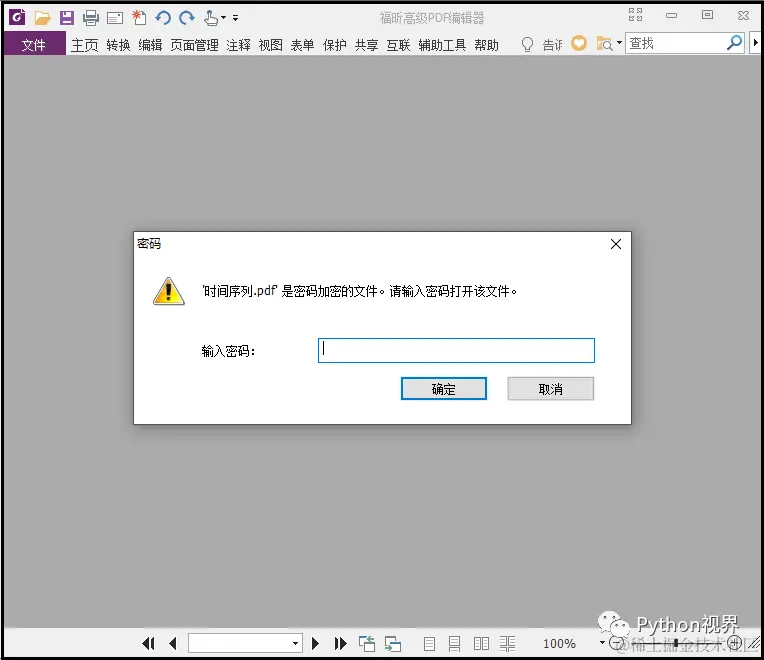Go to next page arrow

315,643
